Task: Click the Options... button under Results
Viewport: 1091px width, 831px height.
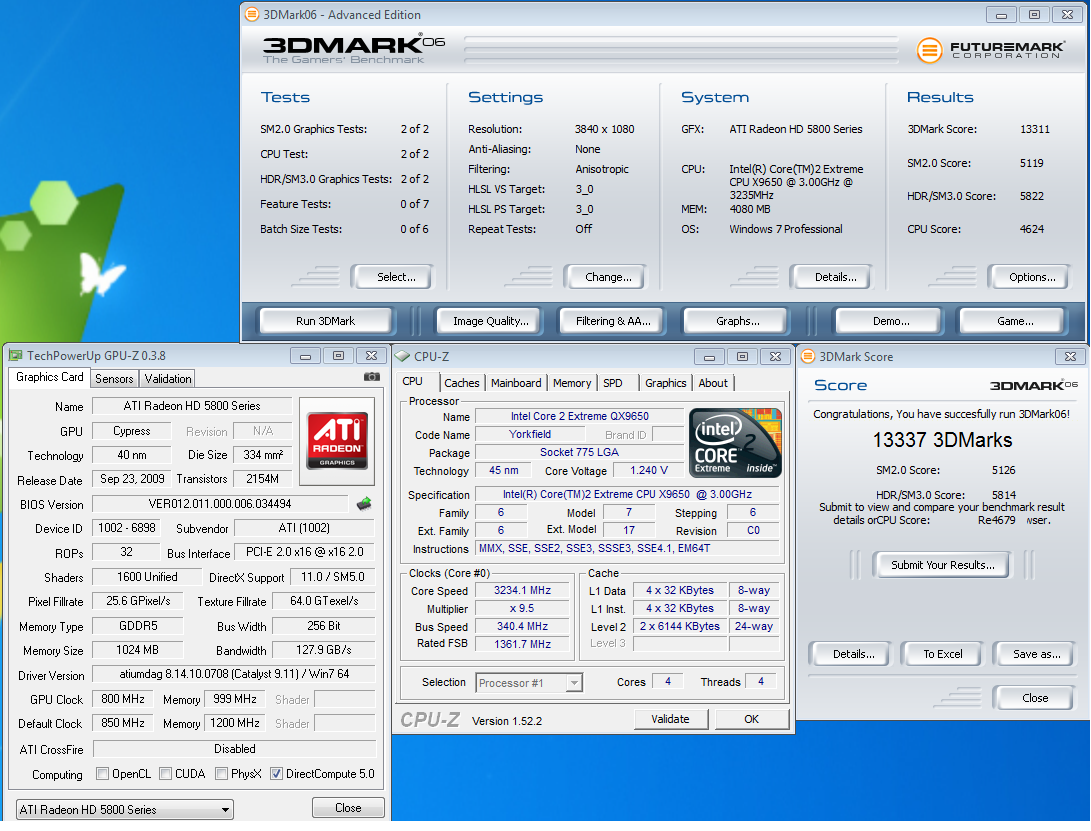Action: [x=1032, y=277]
